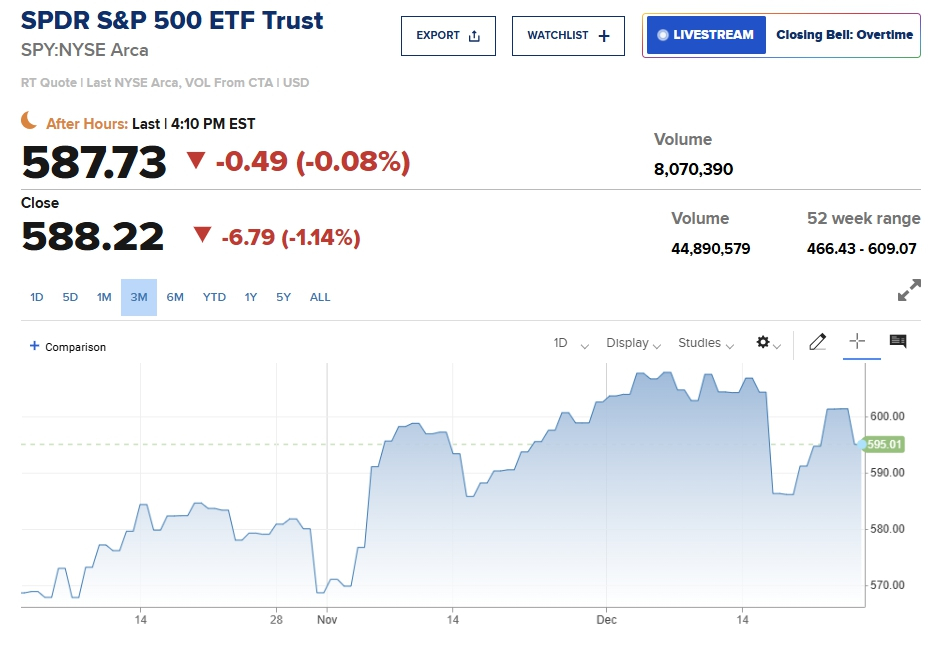933x645 pixels.
Task: Select the ALL time range
Action: (320, 297)
